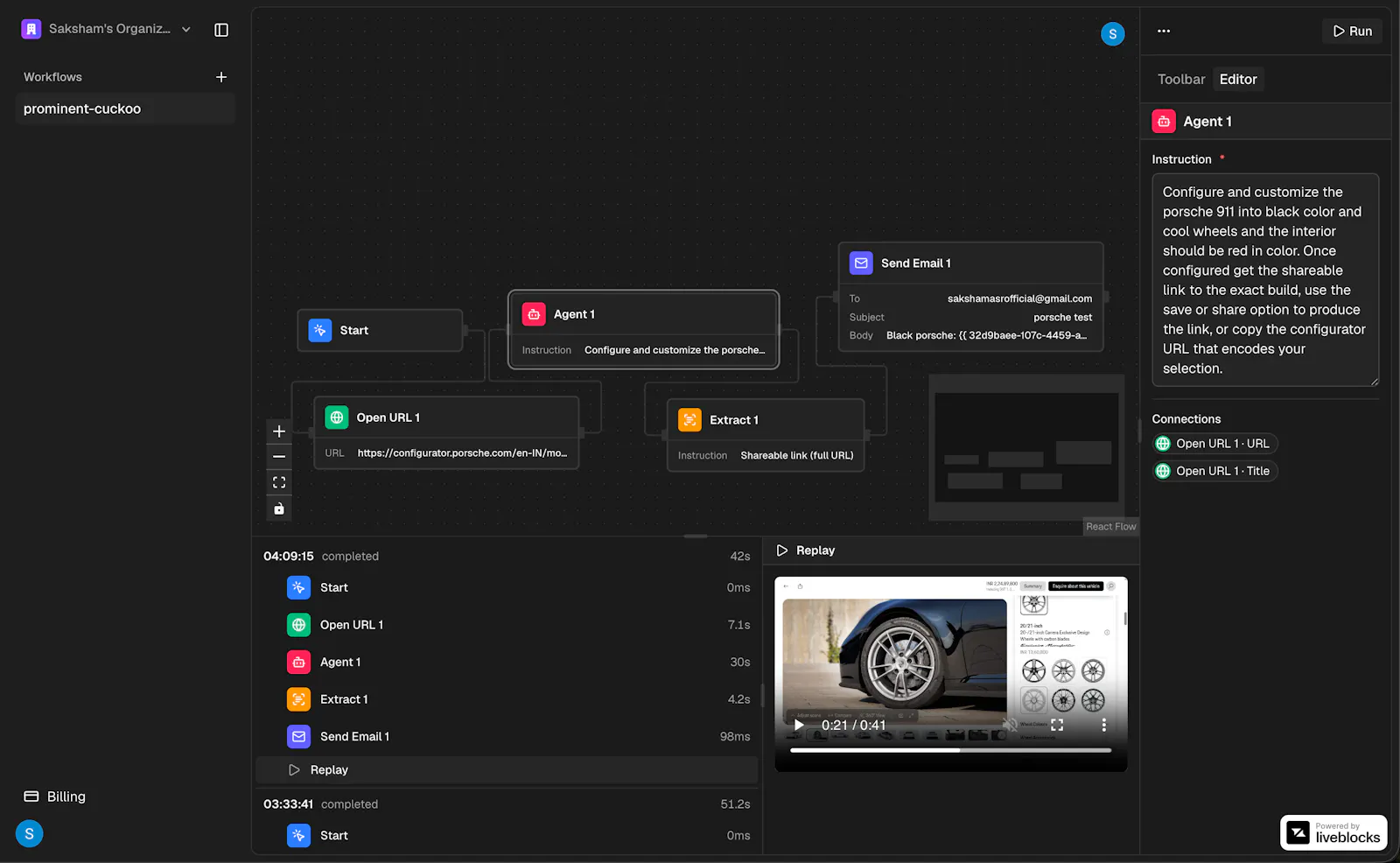Select Agent 1 step in run log

tap(507, 663)
